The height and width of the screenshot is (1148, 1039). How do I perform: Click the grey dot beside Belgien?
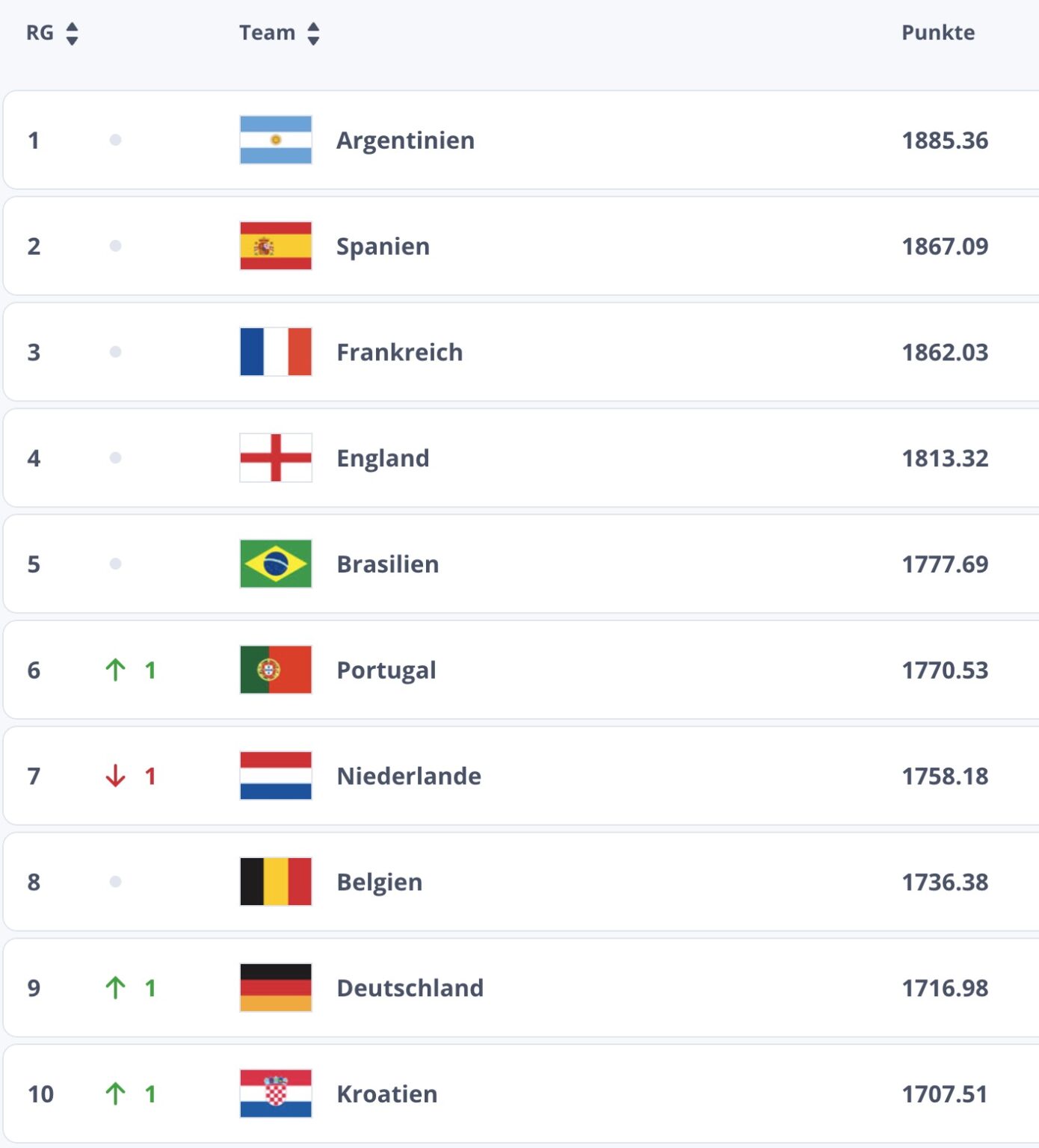pyautogui.click(x=116, y=882)
